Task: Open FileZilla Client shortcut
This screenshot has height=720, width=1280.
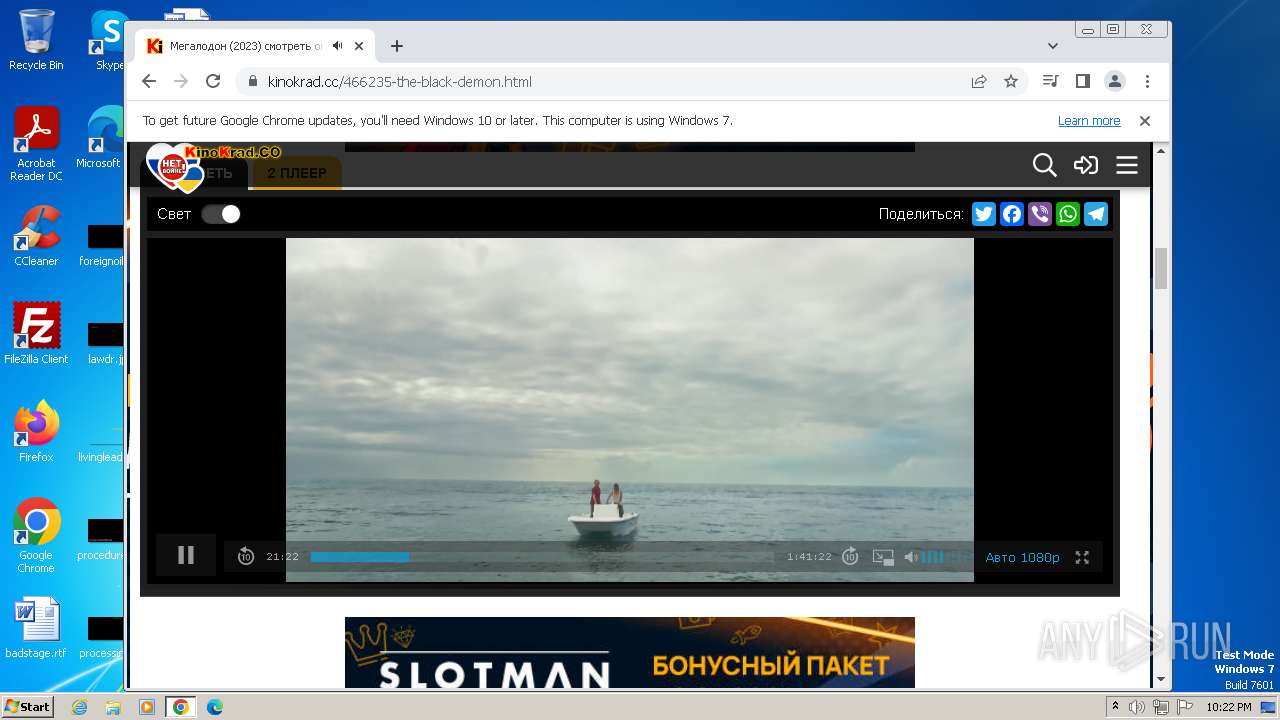Action: coord(36,334)
